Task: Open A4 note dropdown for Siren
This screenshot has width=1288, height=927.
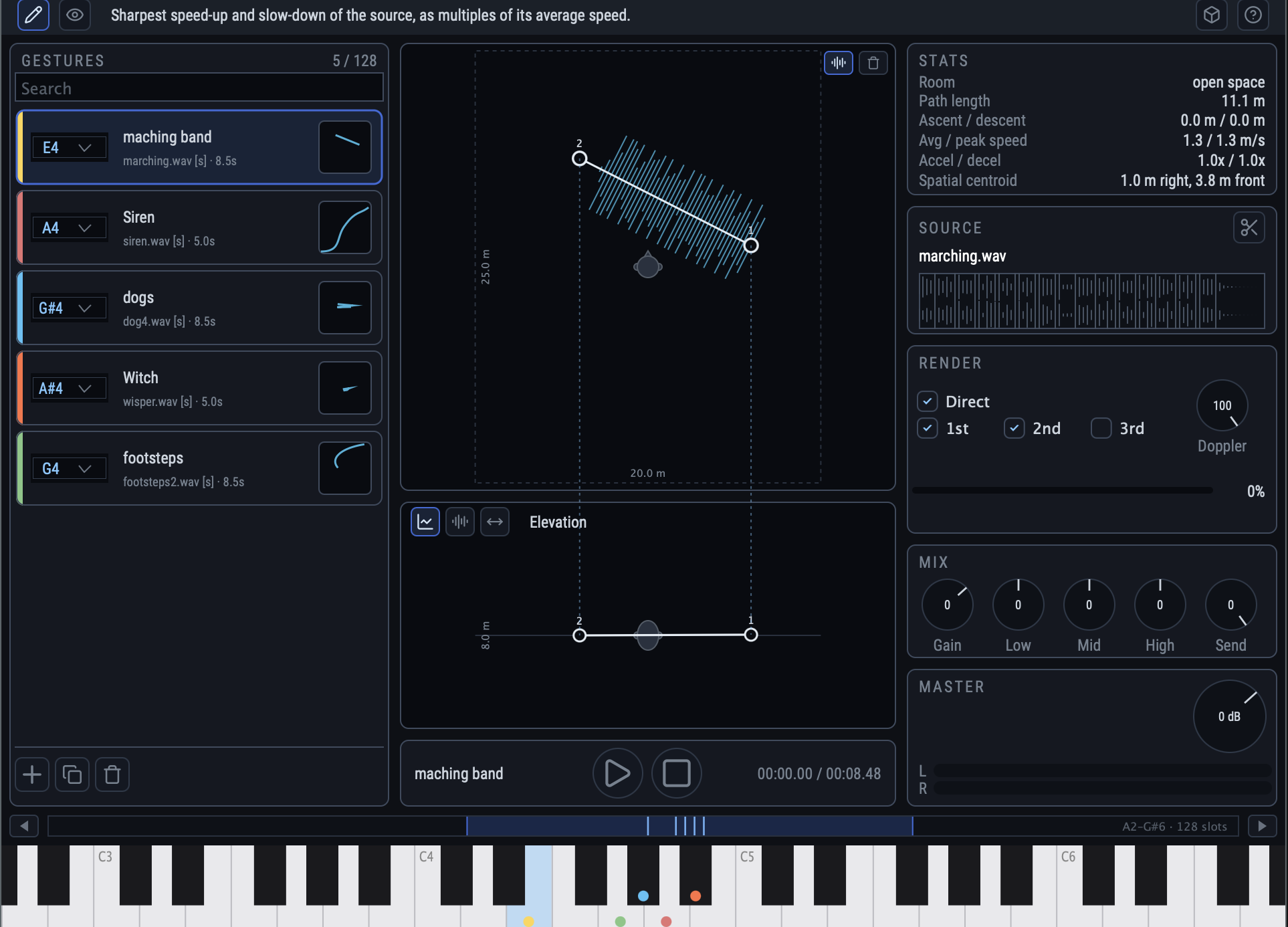Action: (x=70, y=227)
